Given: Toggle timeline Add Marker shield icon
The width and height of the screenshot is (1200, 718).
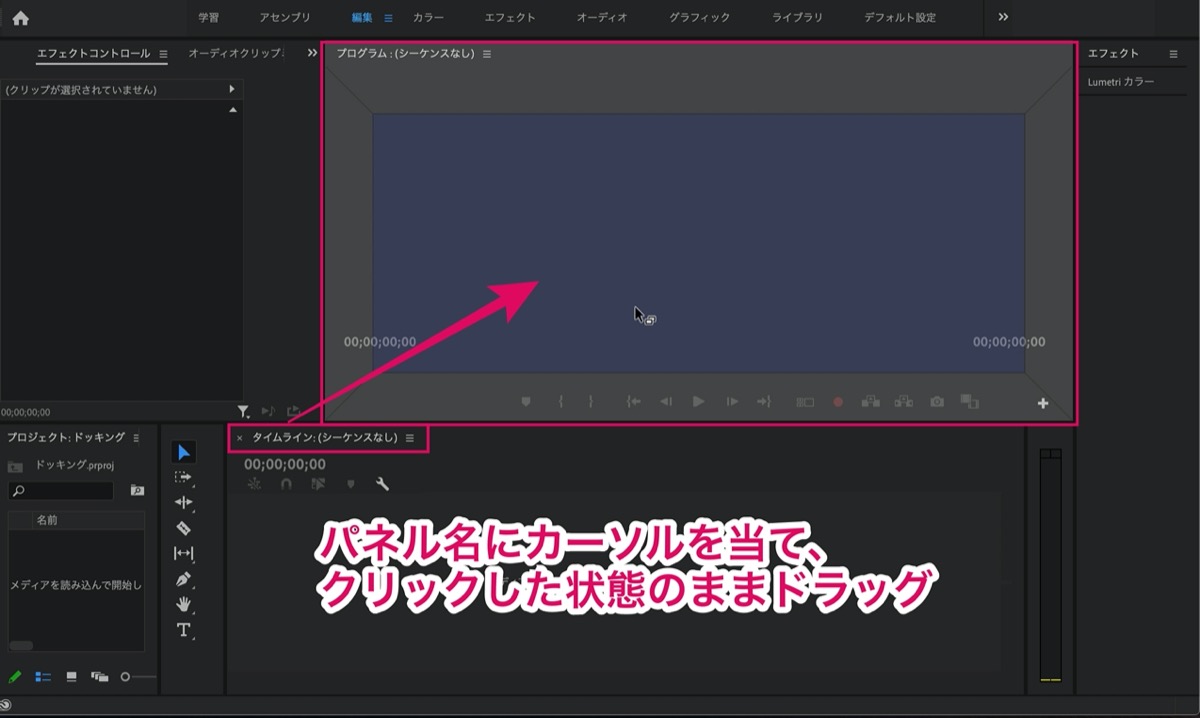Looking at the screenshot, I should coord(350,484).
